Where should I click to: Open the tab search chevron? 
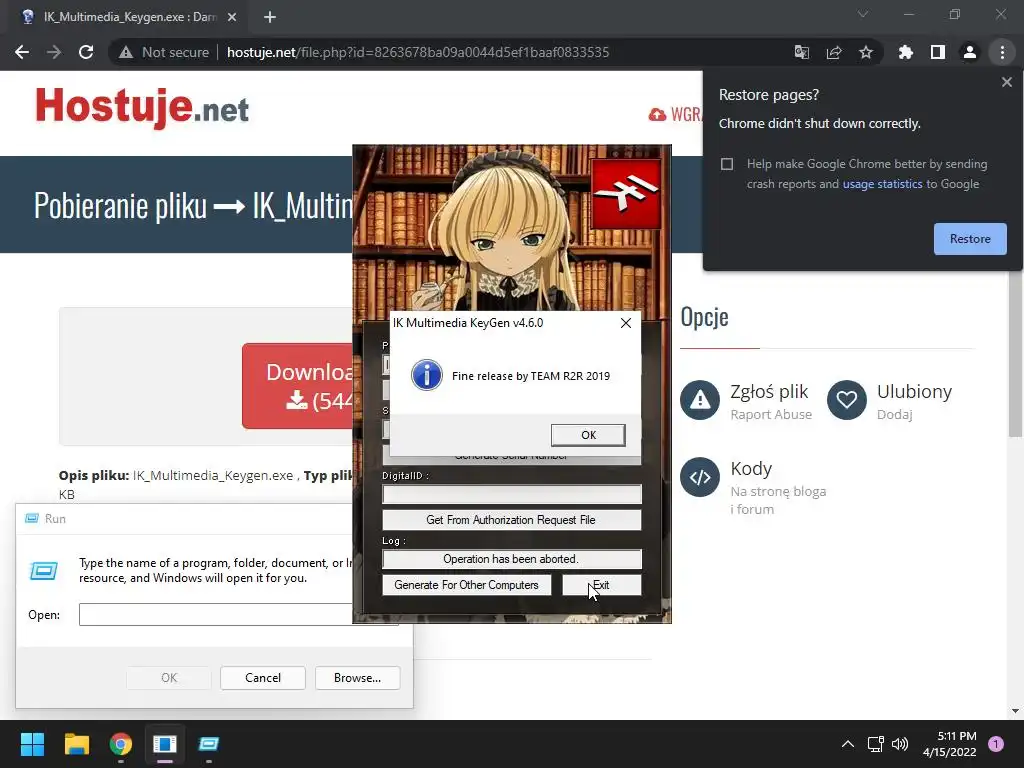[x=863, y=14]
